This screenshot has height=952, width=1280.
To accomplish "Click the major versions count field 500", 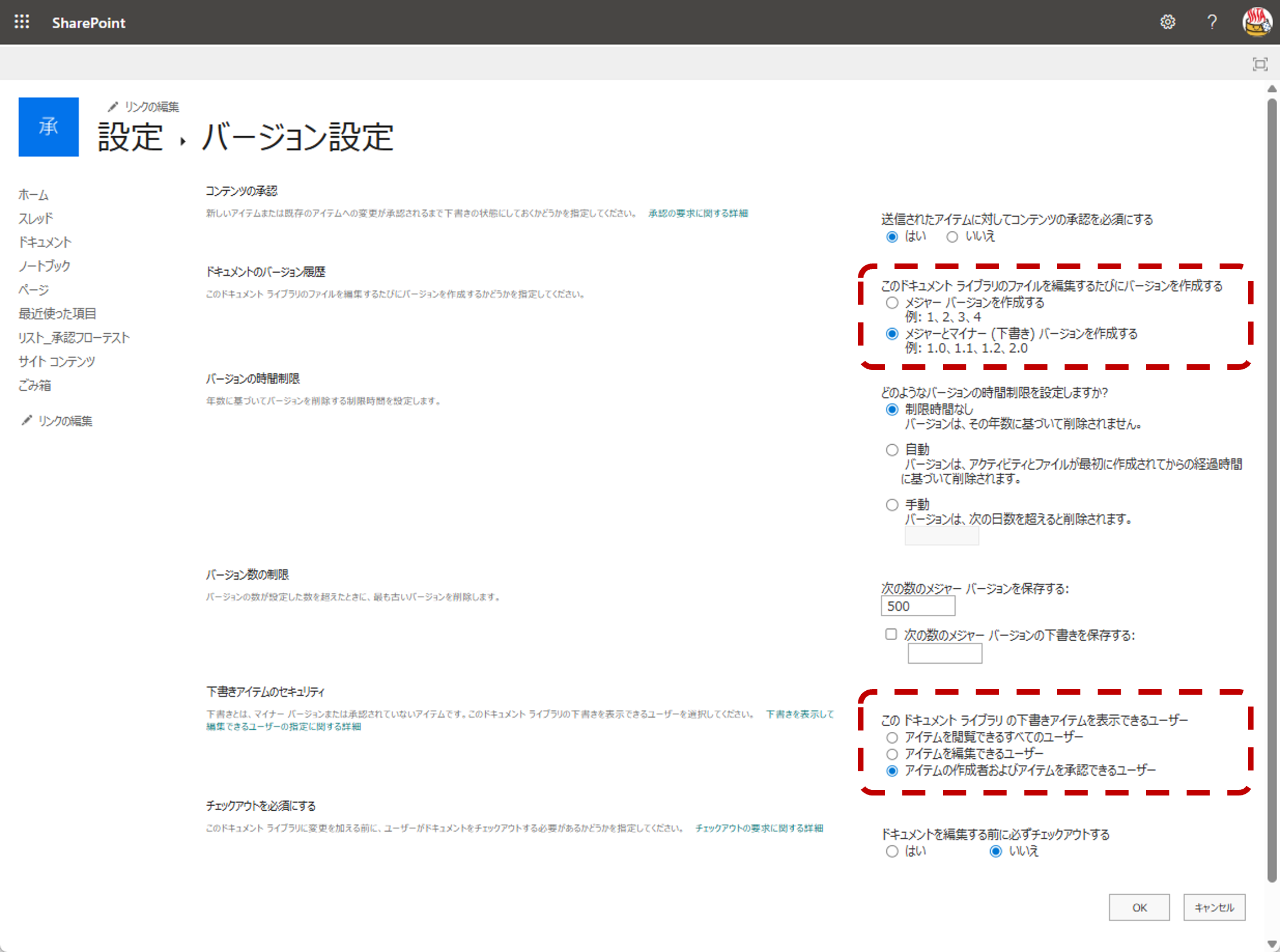I will click(x=917, y=606).
